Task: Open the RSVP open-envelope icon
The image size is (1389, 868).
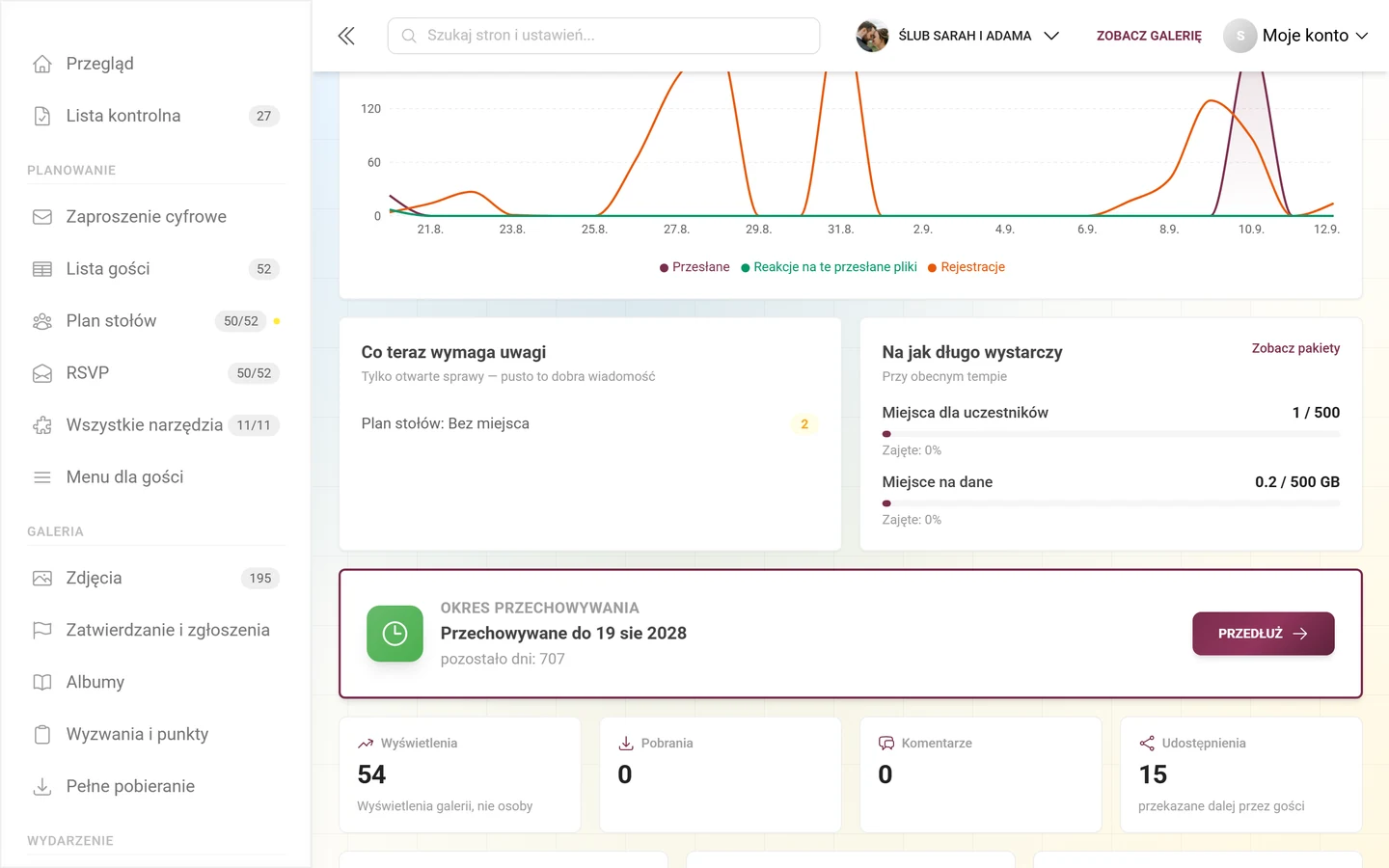Action: coord(42,373)
